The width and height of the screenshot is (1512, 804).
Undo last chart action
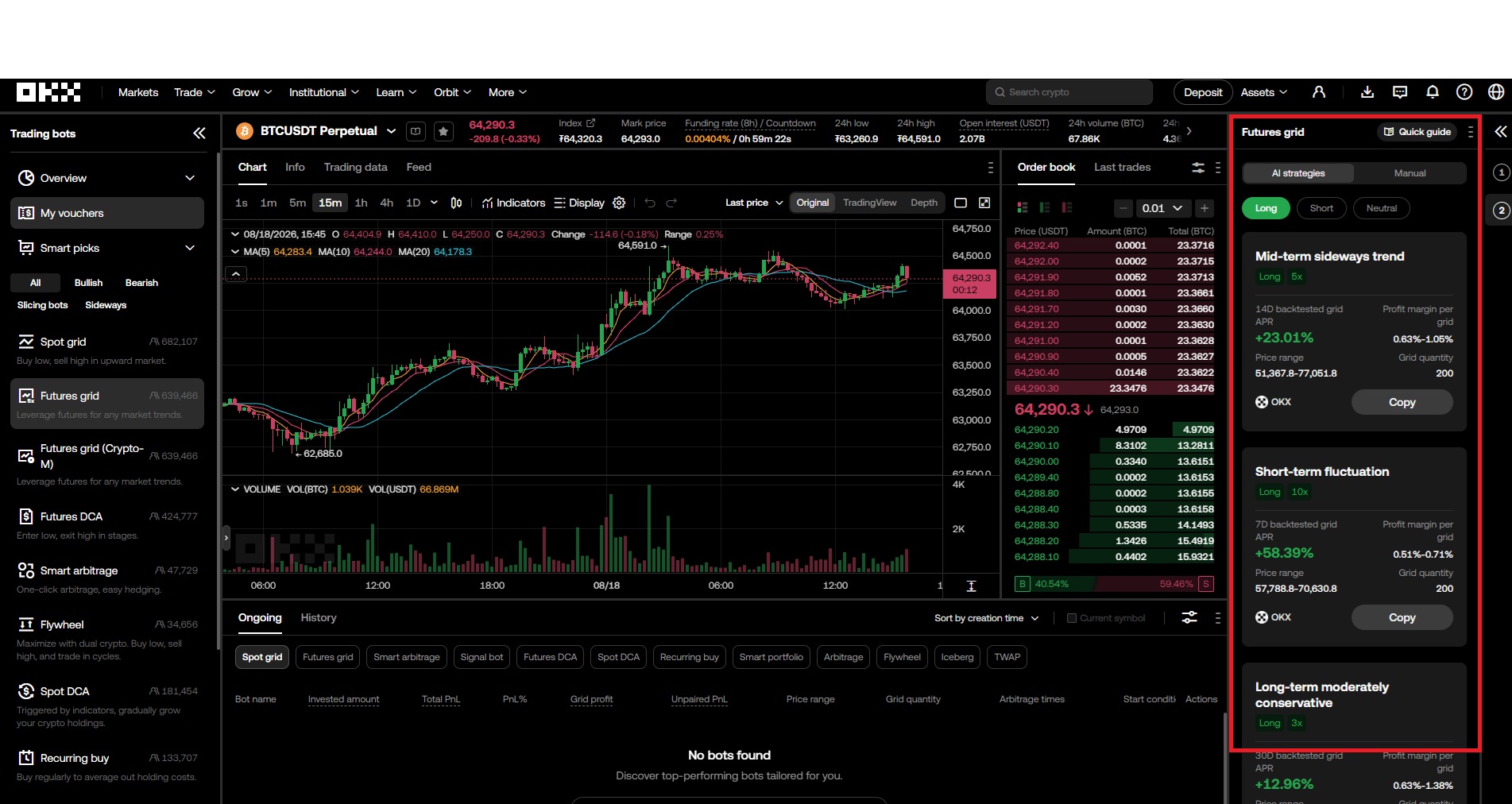click(650, 203)
